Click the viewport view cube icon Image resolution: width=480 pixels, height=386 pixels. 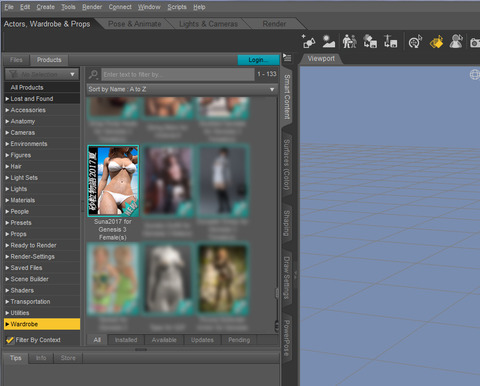pos(474,75)
